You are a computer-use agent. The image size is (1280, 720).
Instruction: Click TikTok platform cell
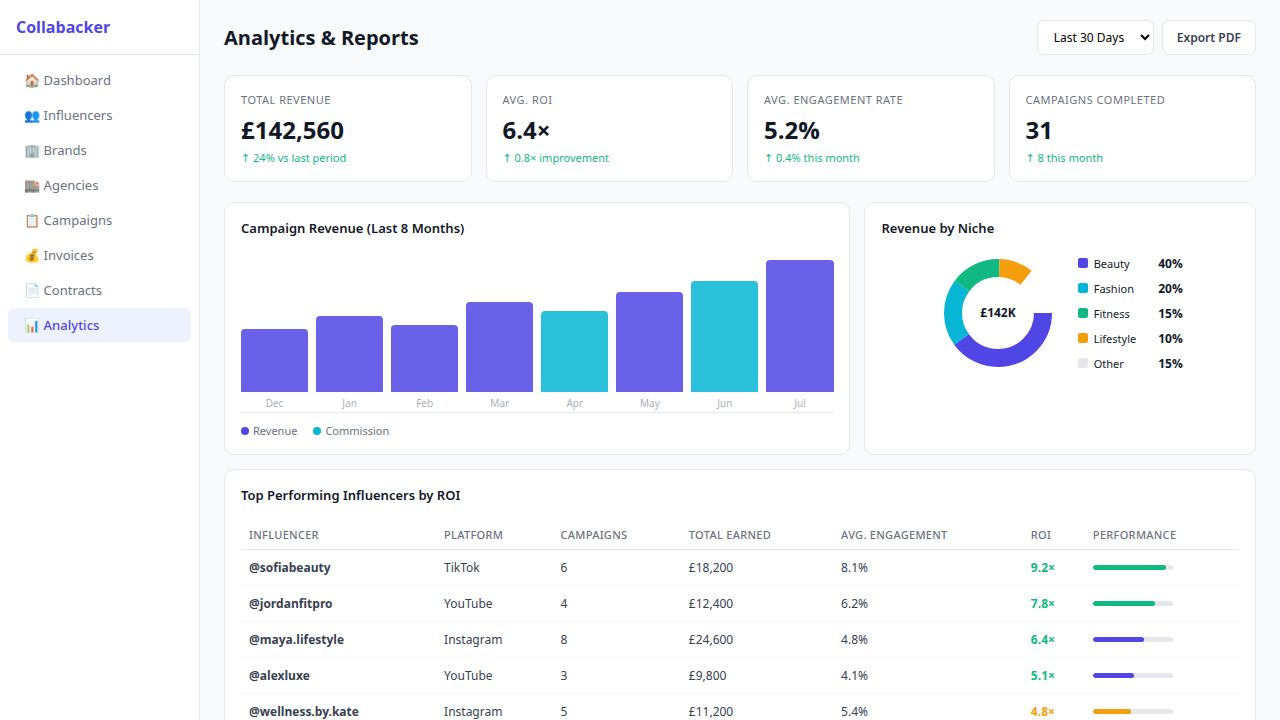(462, 567)
